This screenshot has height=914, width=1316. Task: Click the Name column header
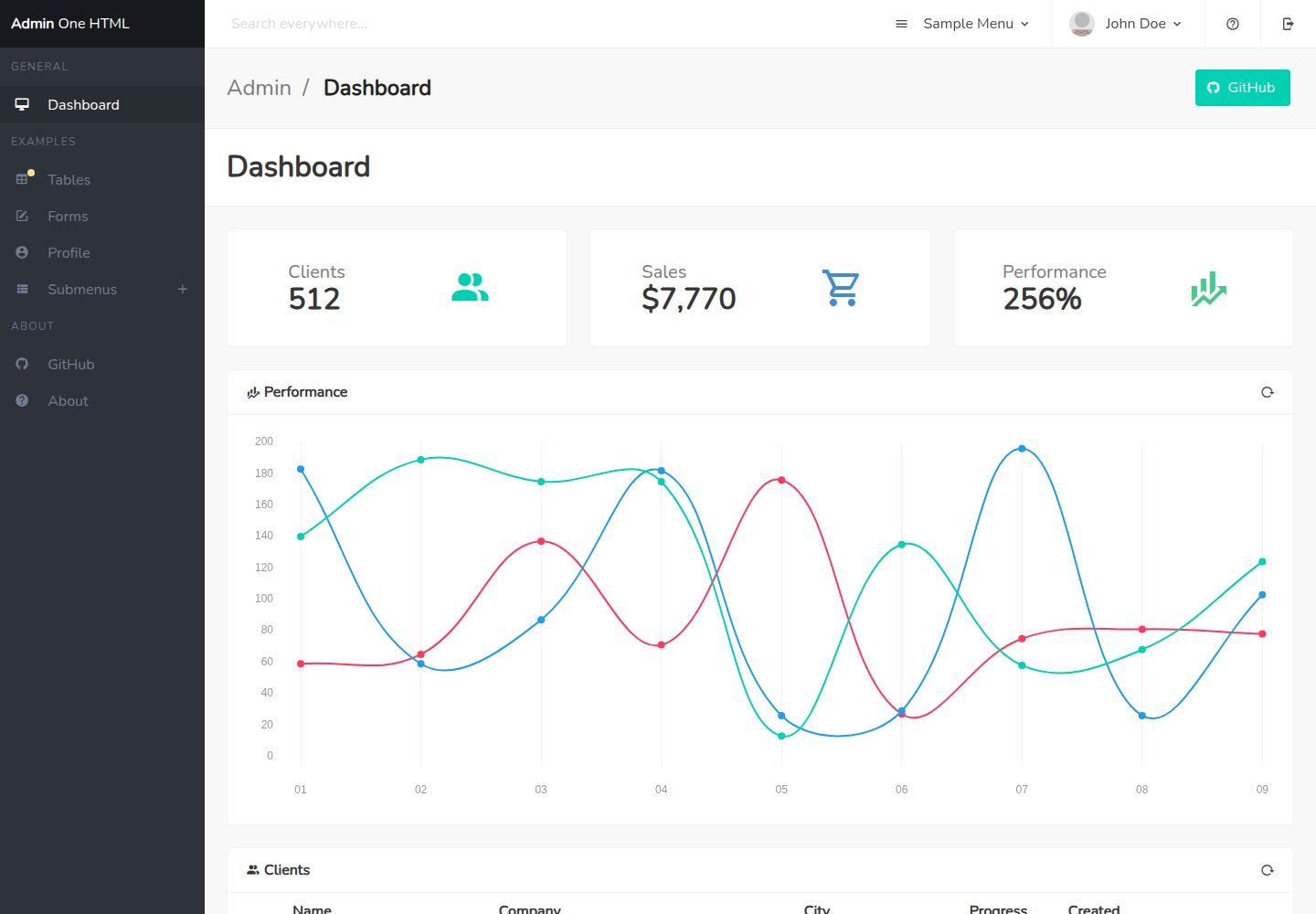coord(312,909)
